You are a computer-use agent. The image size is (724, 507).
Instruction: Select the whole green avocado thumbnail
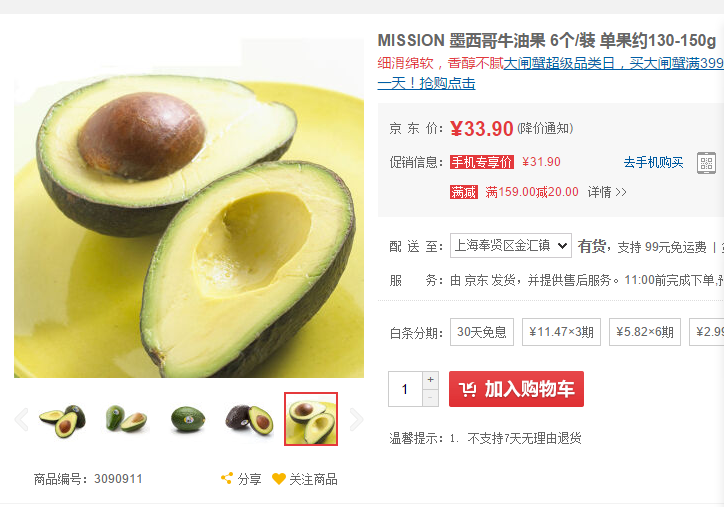[x=187, y=419]
